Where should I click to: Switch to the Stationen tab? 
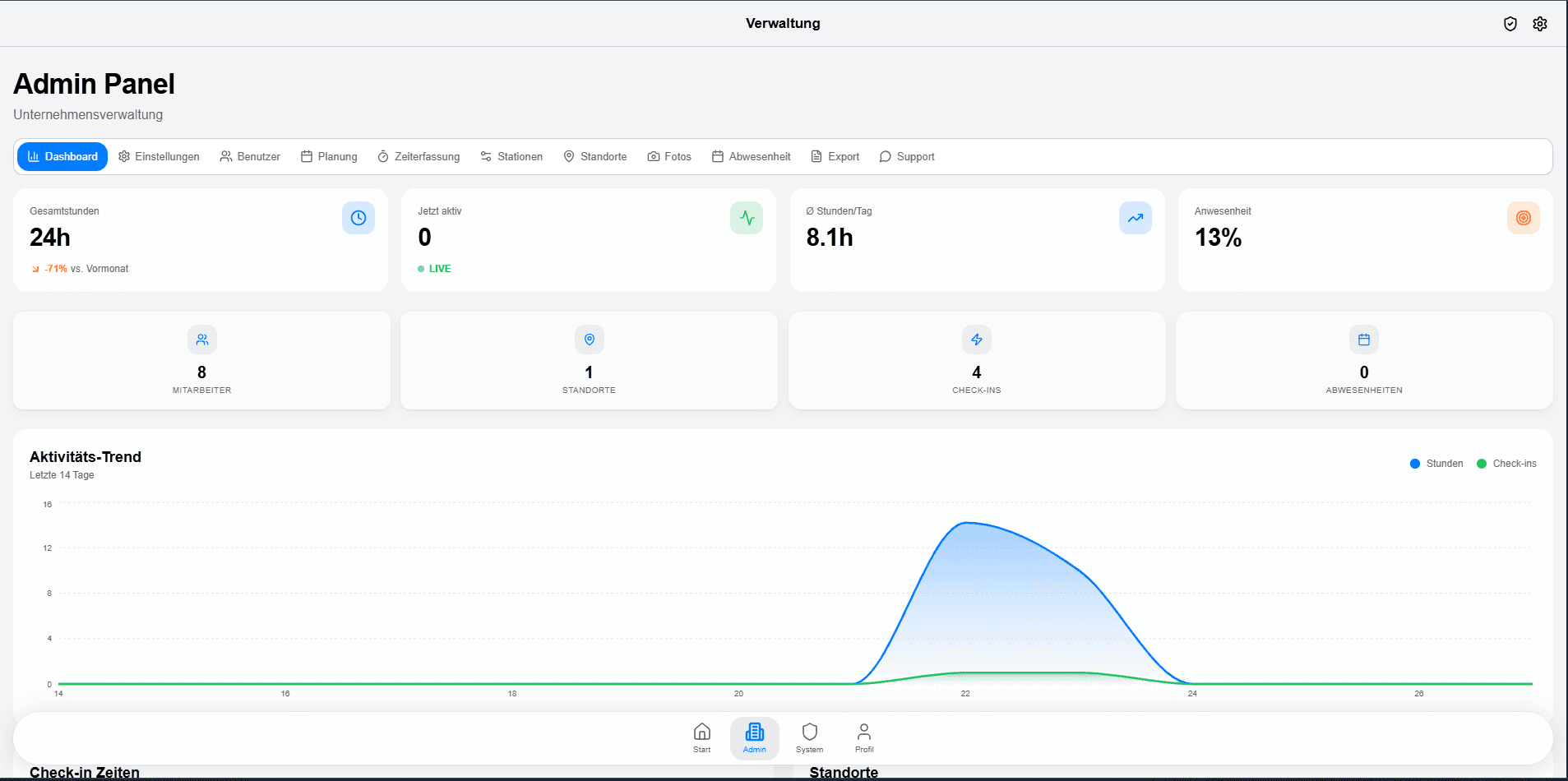pyautogui.click(x=511, y=156)
